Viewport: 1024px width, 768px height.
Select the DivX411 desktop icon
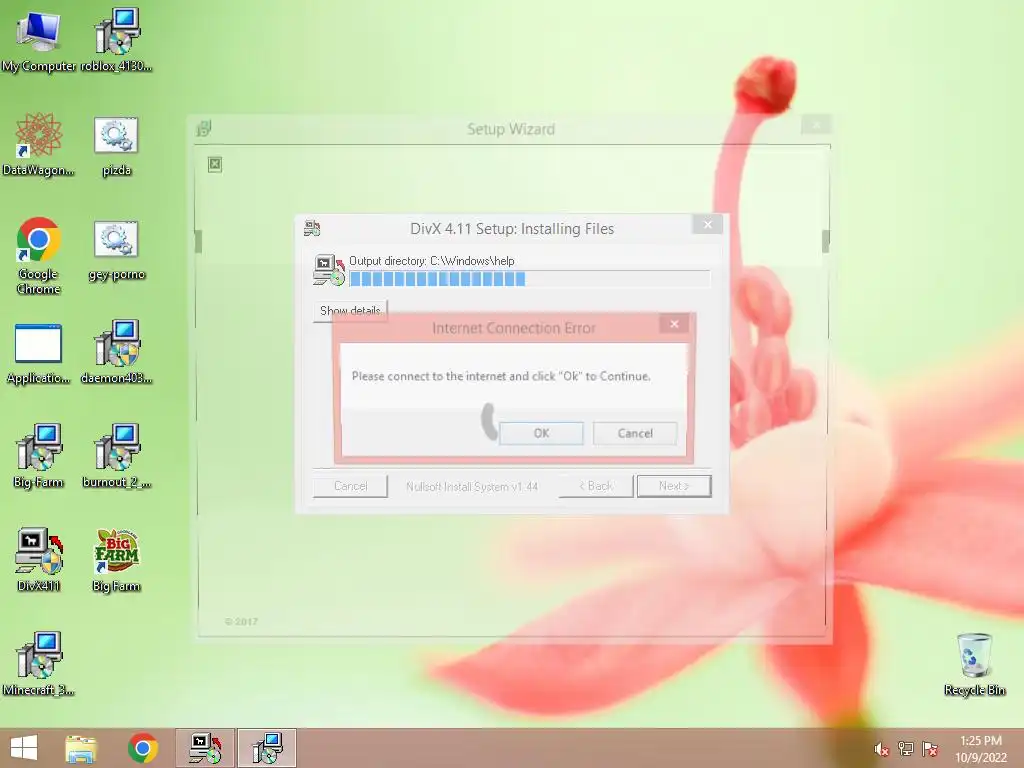tap(39, 560)
